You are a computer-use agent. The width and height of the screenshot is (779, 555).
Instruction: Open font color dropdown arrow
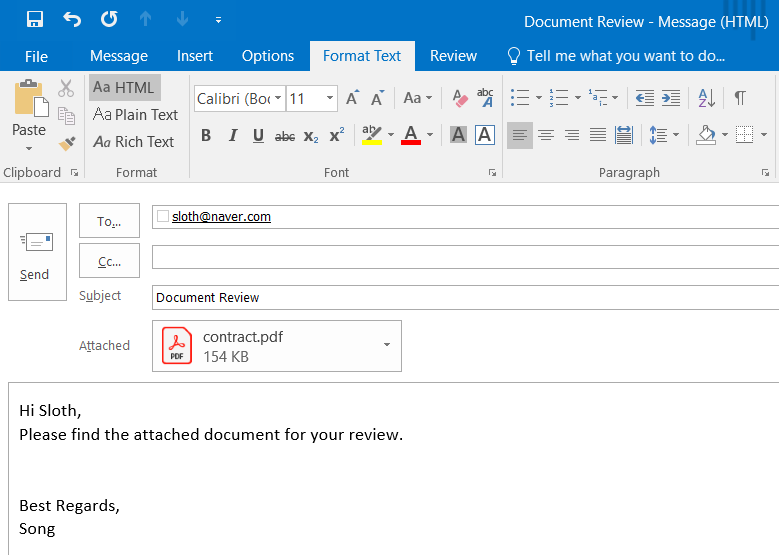(x=430, y=135)
